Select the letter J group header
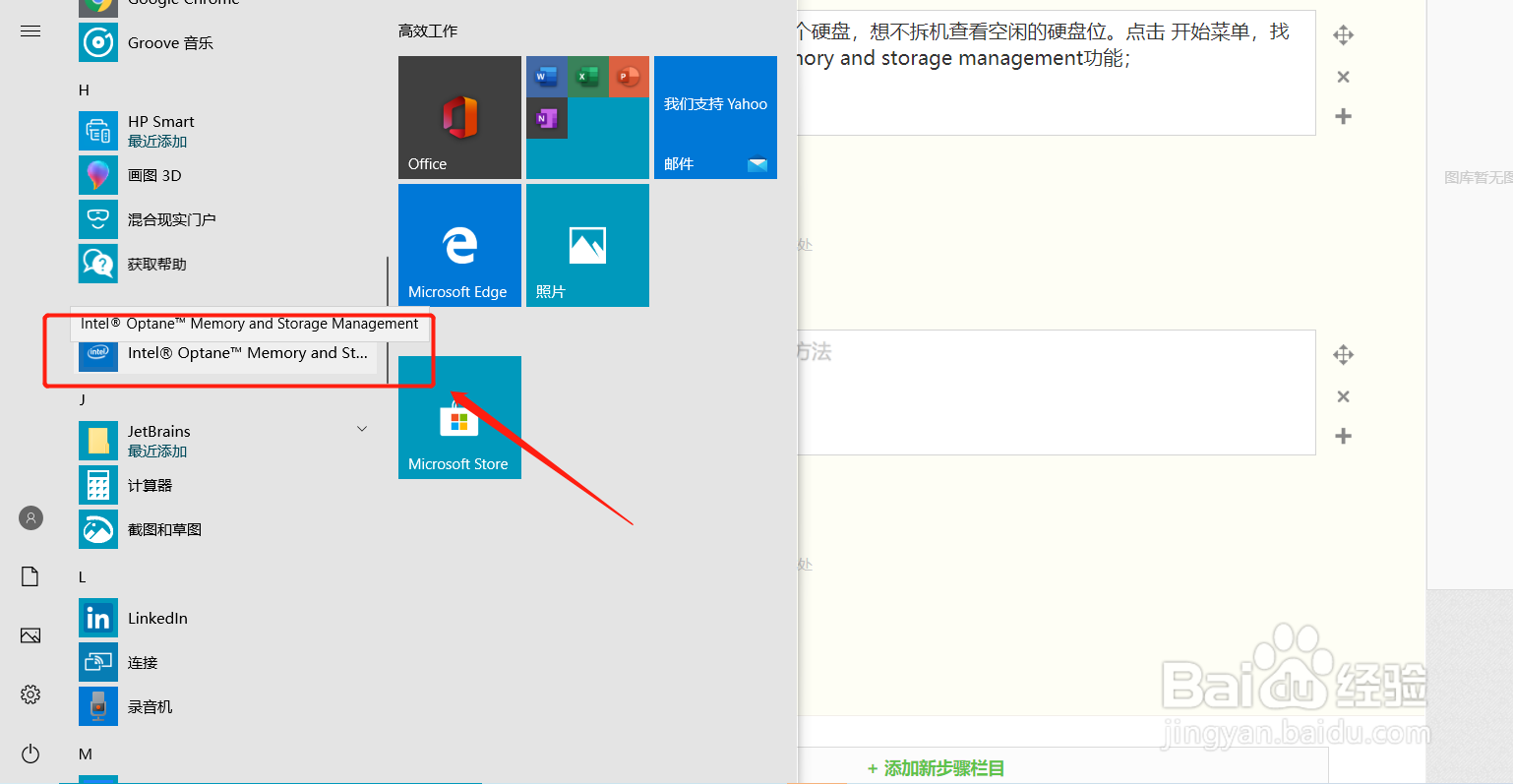 pyautogui.click(x=83, y=399)
